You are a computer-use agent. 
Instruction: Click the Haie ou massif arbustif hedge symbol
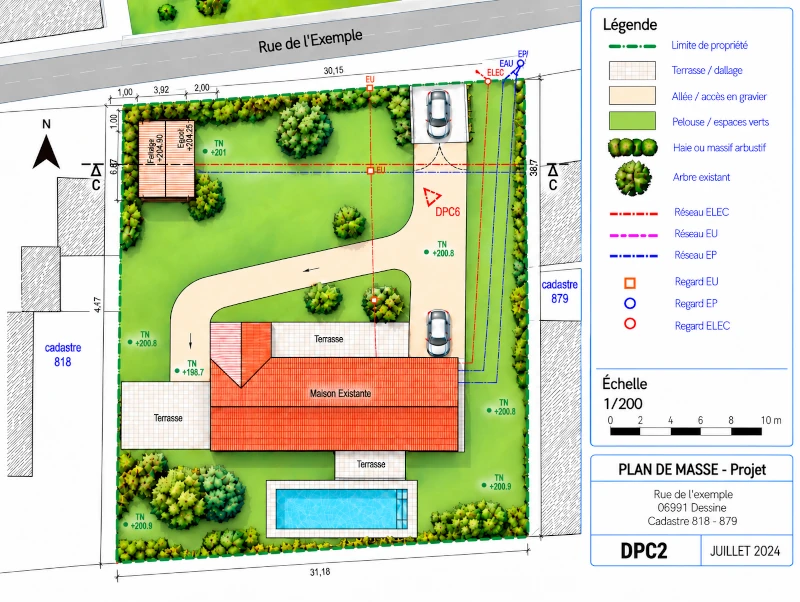pos(633,148)
